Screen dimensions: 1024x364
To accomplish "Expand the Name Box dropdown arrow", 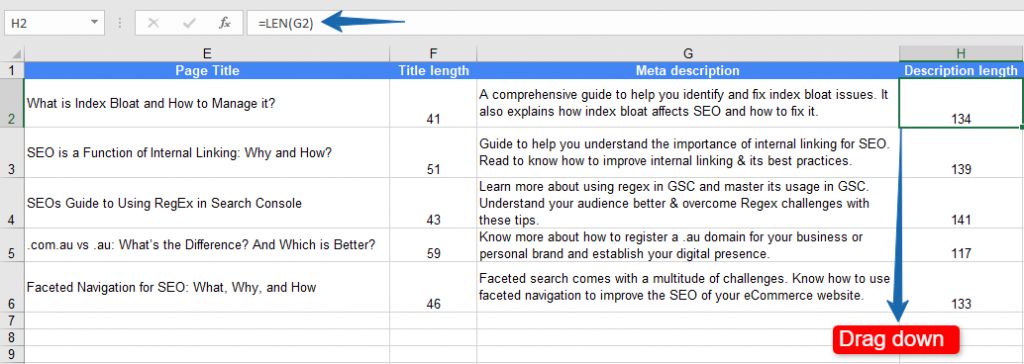I will click(95, 23).
